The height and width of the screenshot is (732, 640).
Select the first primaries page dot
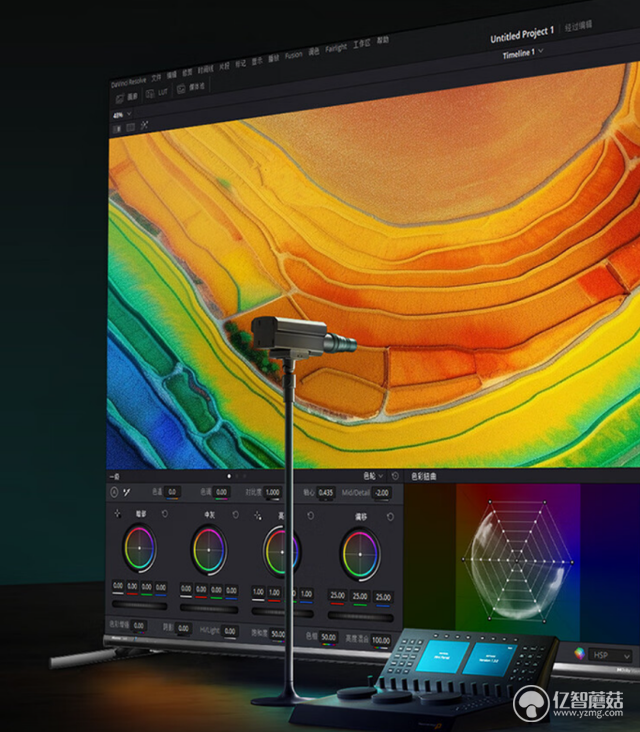(x=229, y=476)
